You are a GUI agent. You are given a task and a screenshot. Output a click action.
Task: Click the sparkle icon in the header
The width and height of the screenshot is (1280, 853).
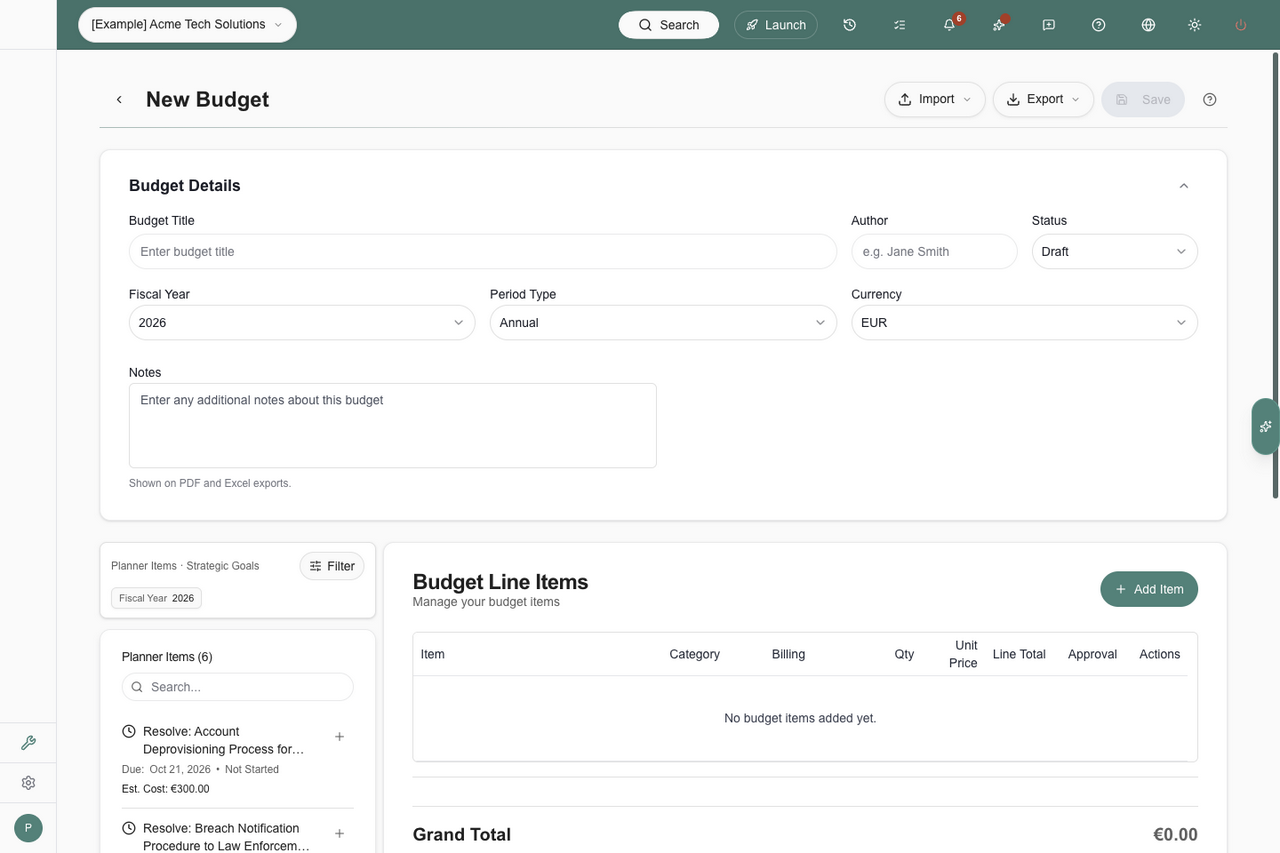(x=999, y=25)
